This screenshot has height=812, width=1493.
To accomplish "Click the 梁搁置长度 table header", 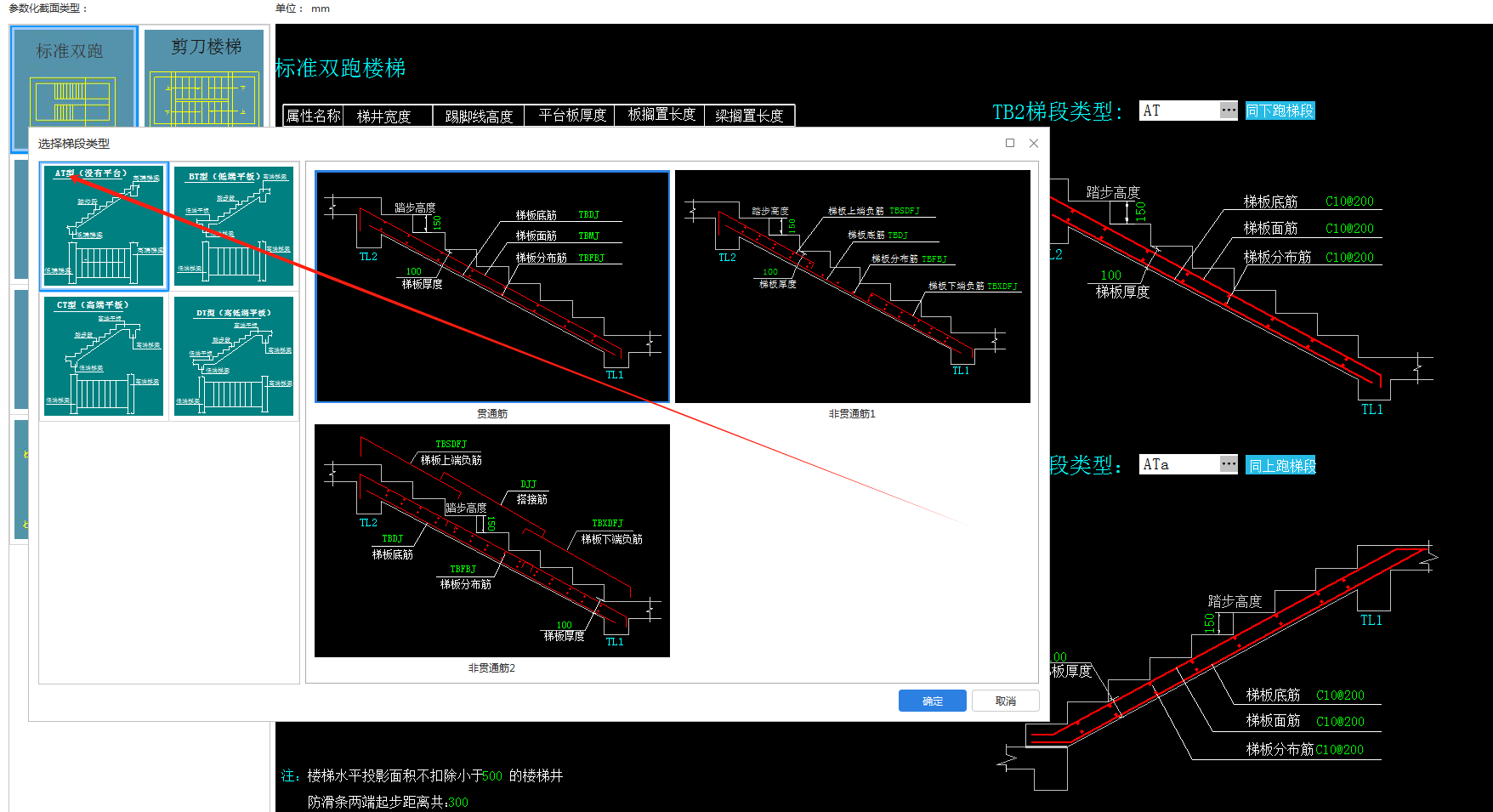I will 749,116.
